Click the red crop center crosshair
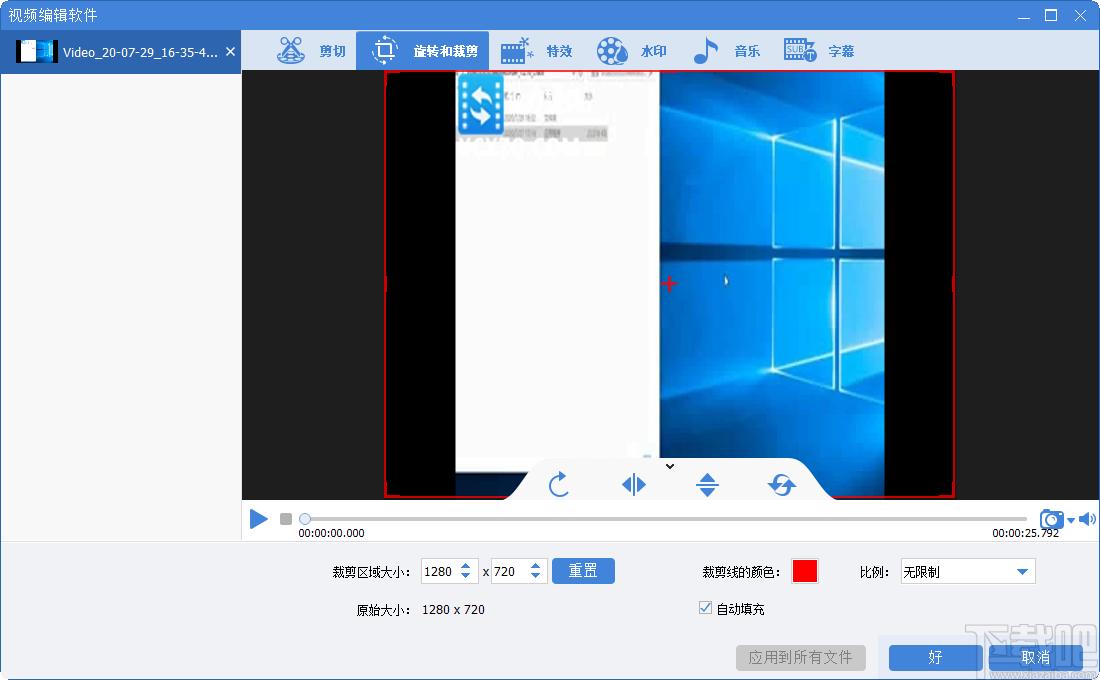Image resolution: width=1100 pixels, height=680 pixels. click(x=669, y=284)
